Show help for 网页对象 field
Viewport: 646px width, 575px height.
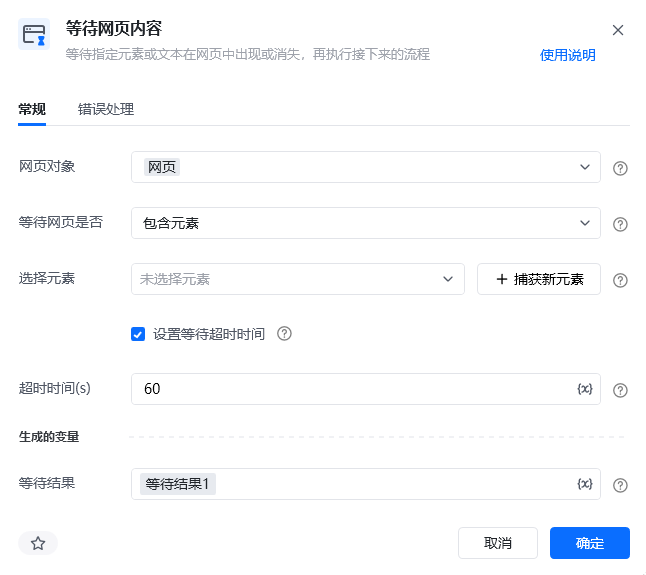(x=620, y=168)
